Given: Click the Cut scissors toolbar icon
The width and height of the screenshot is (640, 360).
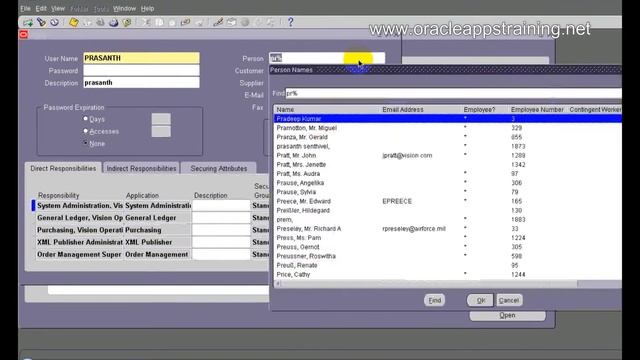Looking at the screenshot, I should point(146,22).
